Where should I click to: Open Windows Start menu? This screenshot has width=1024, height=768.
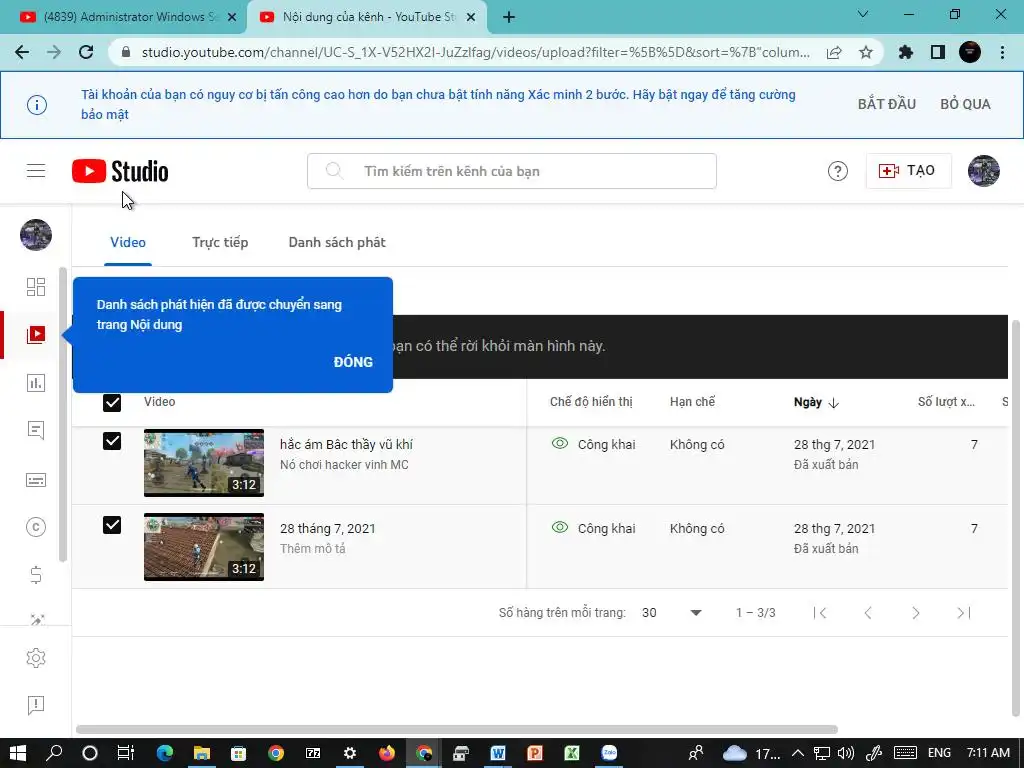click(x=18, y=753)
